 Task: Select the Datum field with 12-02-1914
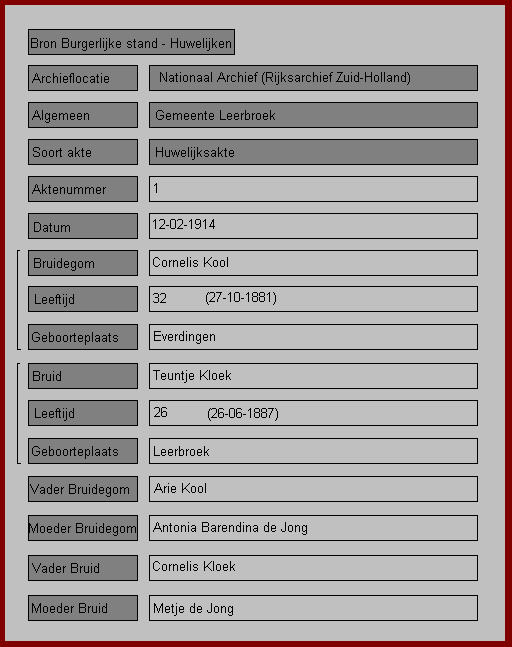point(313,226)
